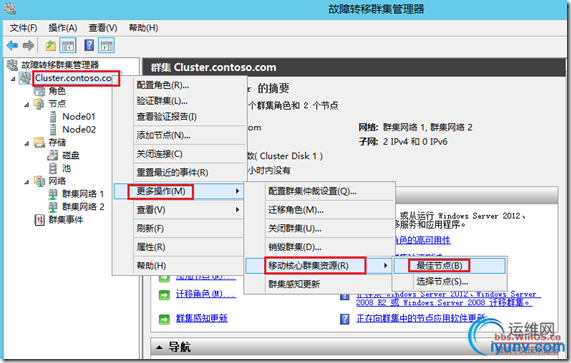Collapse the 网络 tree node
This screenshot has width=571, height=363.
[27, 182]
